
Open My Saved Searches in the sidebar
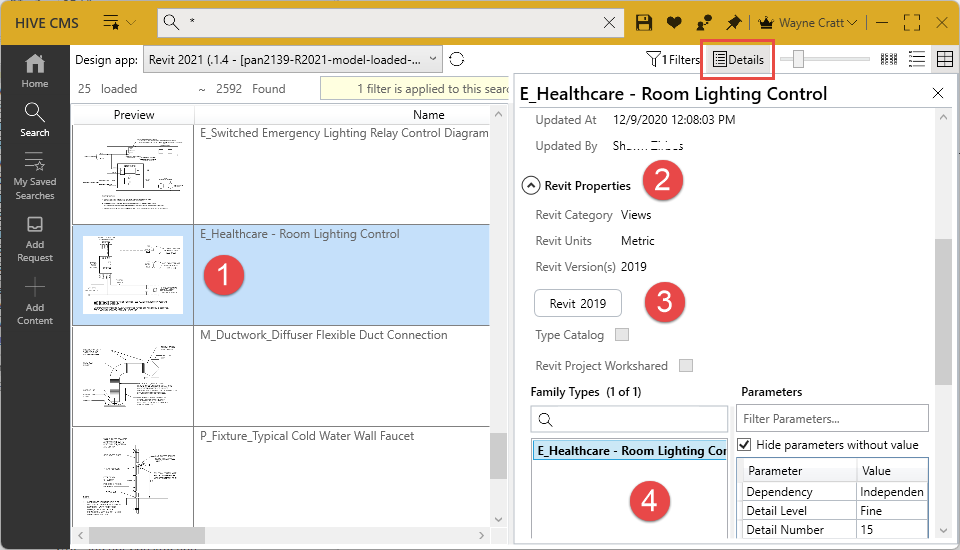tap(35, 176)
